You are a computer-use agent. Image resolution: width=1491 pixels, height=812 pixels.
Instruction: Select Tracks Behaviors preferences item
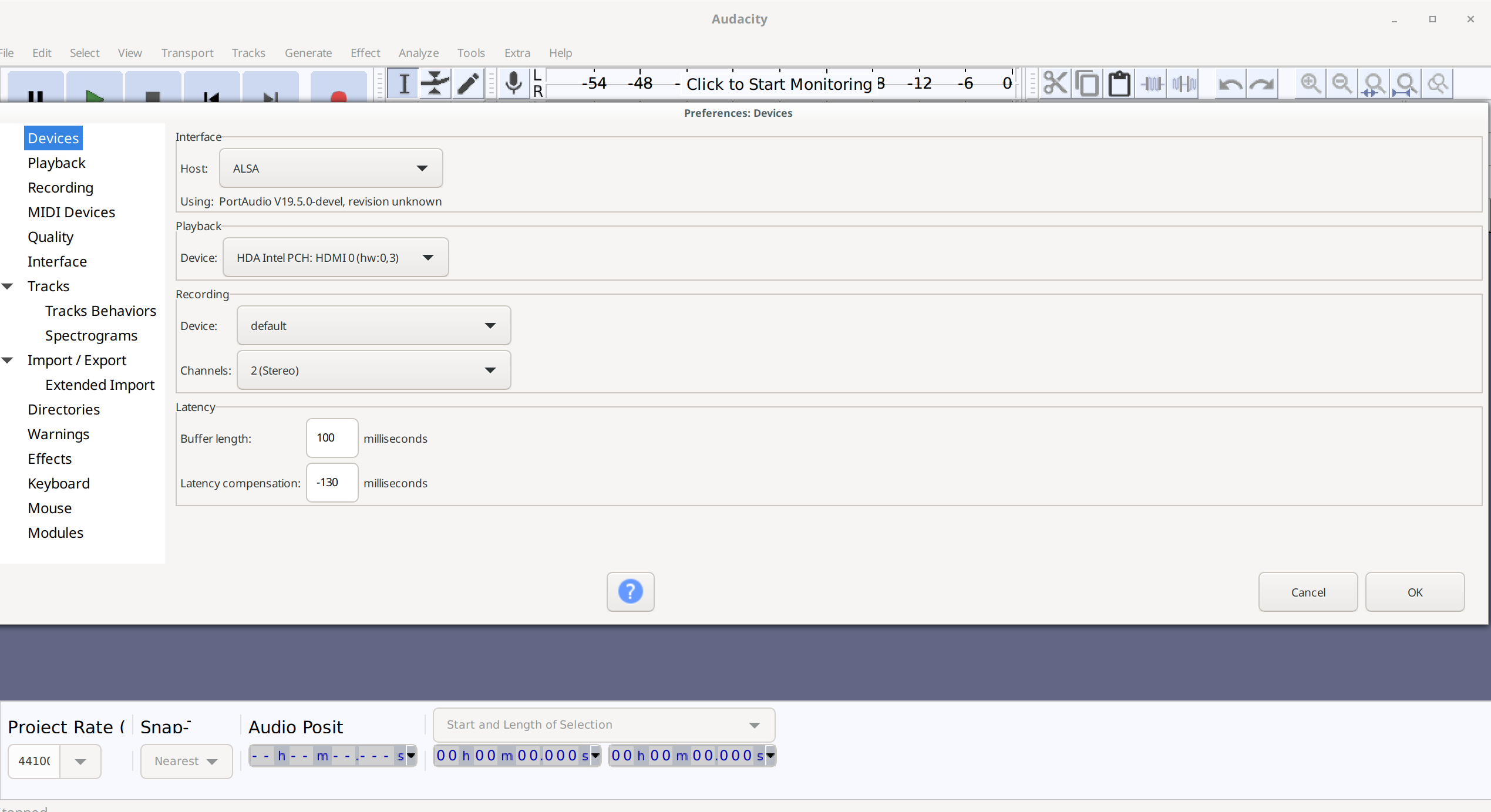tap(100, 311)
